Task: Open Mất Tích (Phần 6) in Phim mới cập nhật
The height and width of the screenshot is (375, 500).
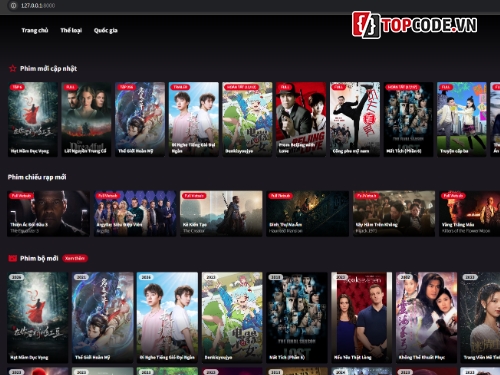Action: [408, 119]
